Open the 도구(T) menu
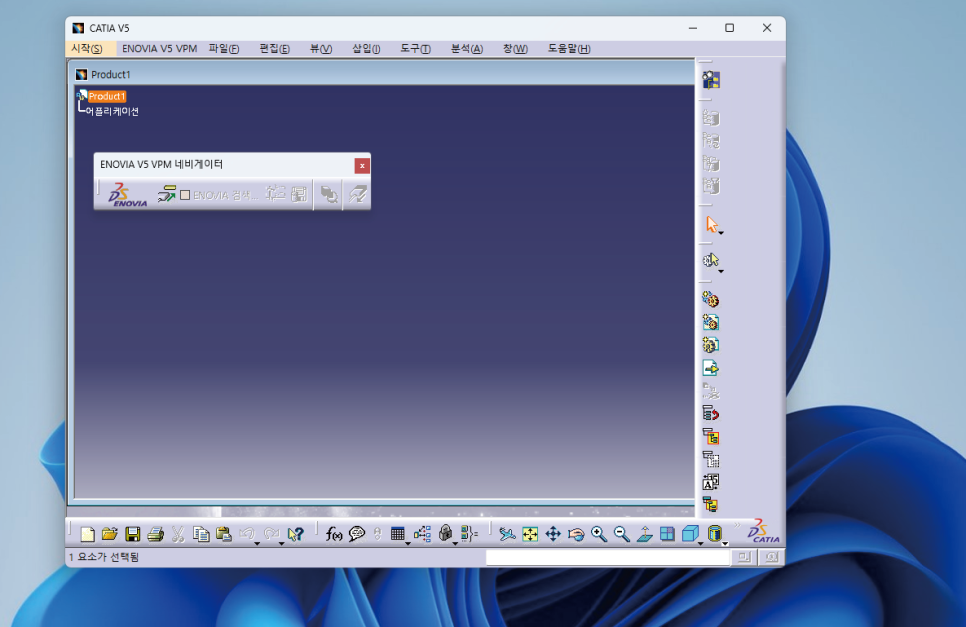Image resolution: width=966 pixels, height=627 pixels. tap(415, 49)
